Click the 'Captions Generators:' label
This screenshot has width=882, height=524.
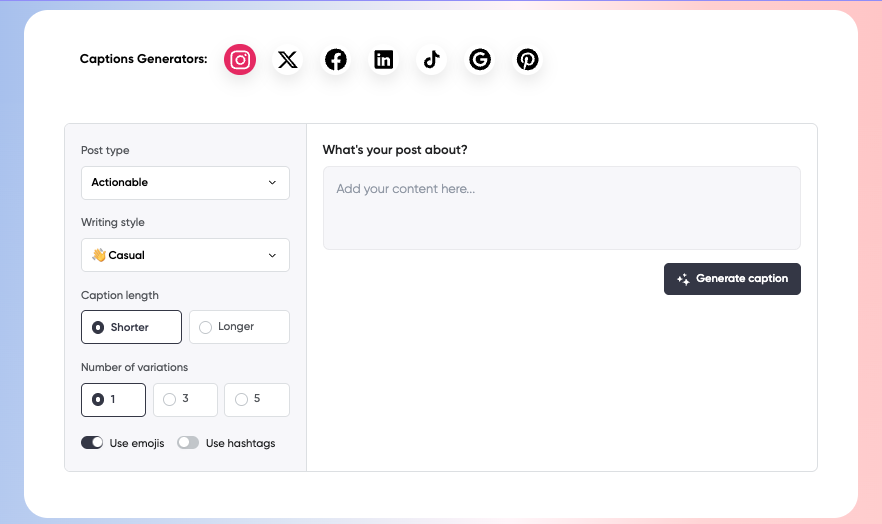point(143,59)
